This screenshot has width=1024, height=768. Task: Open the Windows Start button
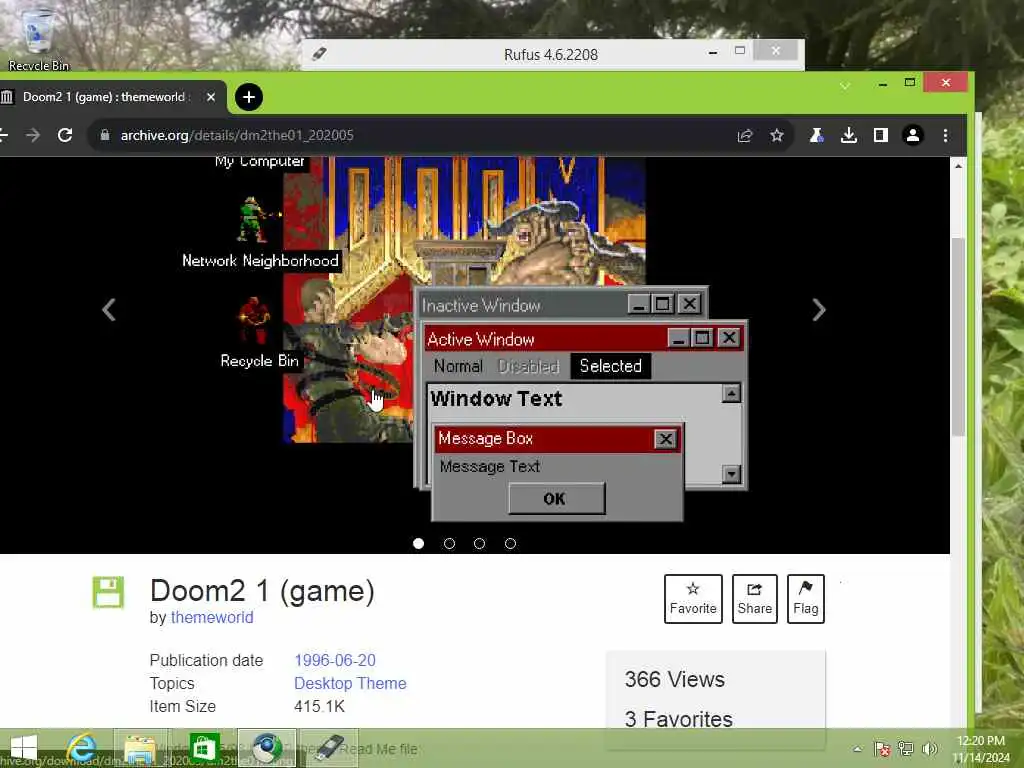(24, 748)
